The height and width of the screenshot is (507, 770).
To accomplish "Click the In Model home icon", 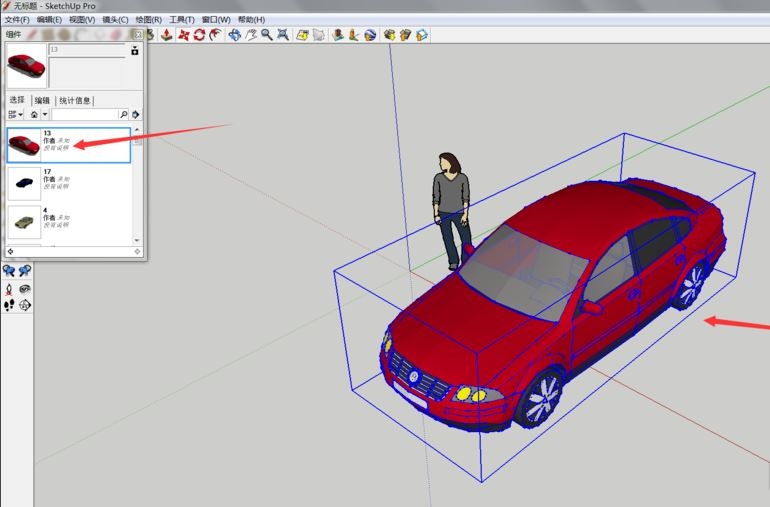I will click(34, 114).
